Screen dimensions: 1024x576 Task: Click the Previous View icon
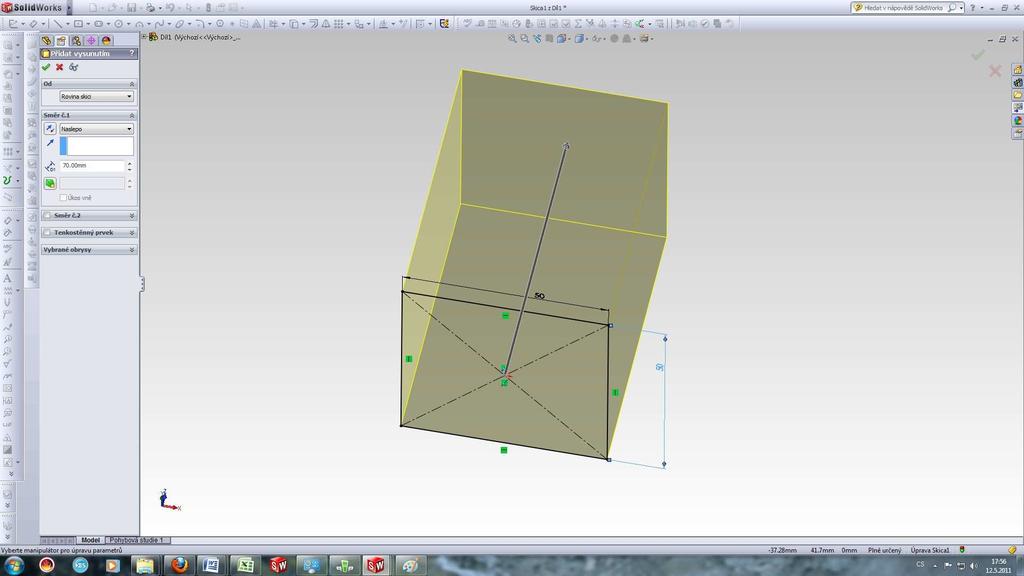coord(537,39)
